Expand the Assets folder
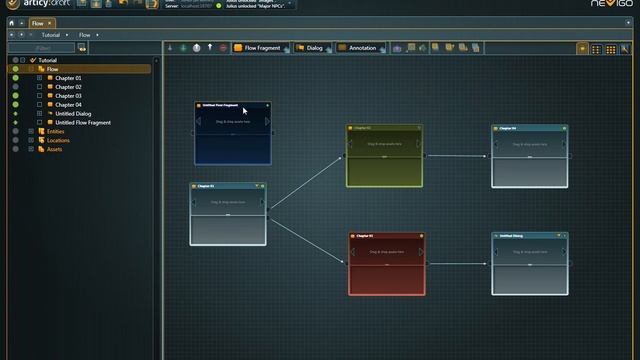The image size is (640, 360). point(31,149)
